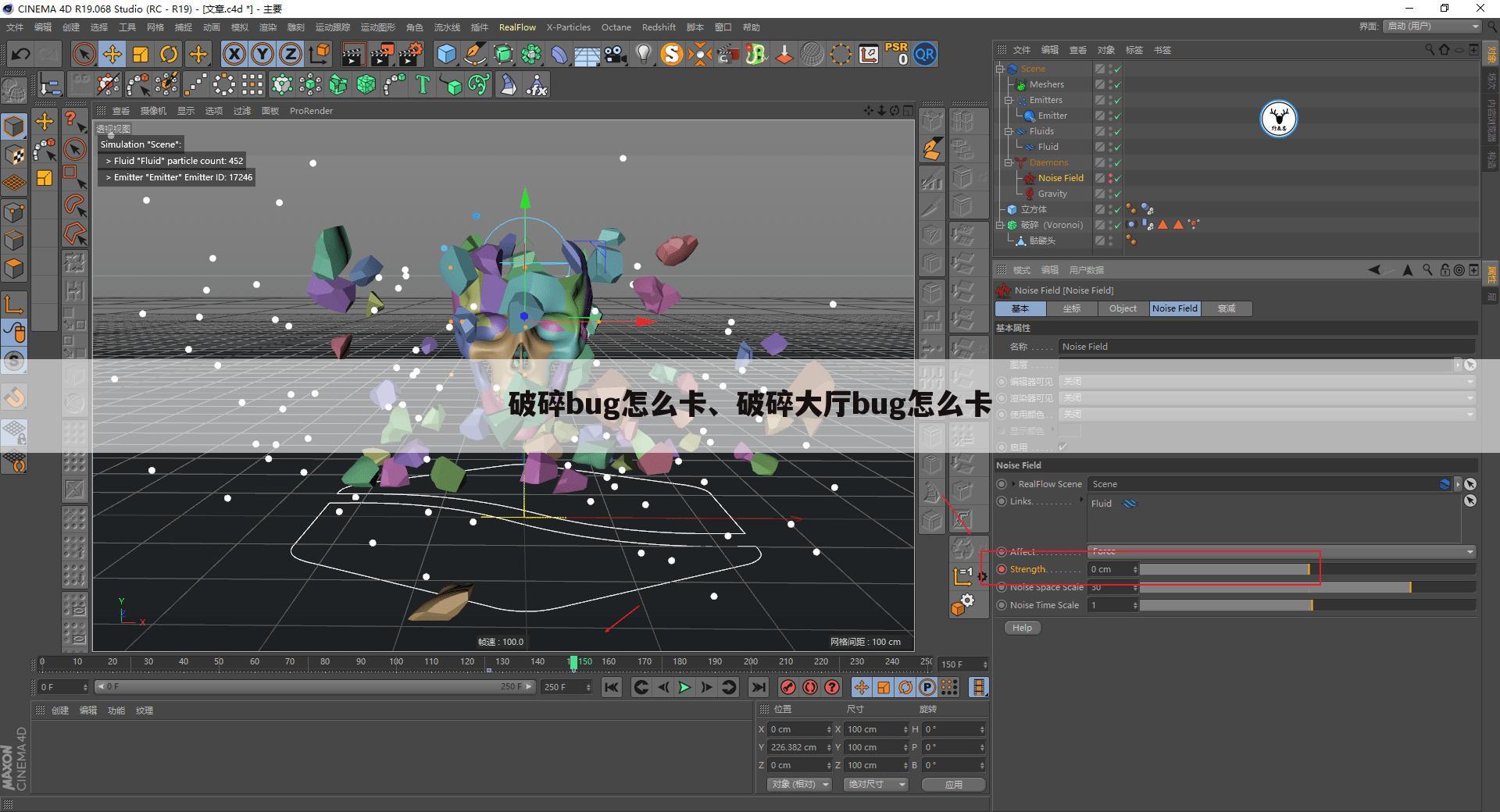Open the Redshift menu
Screen dimensions: 1500x812
click(x=659, y=27)
